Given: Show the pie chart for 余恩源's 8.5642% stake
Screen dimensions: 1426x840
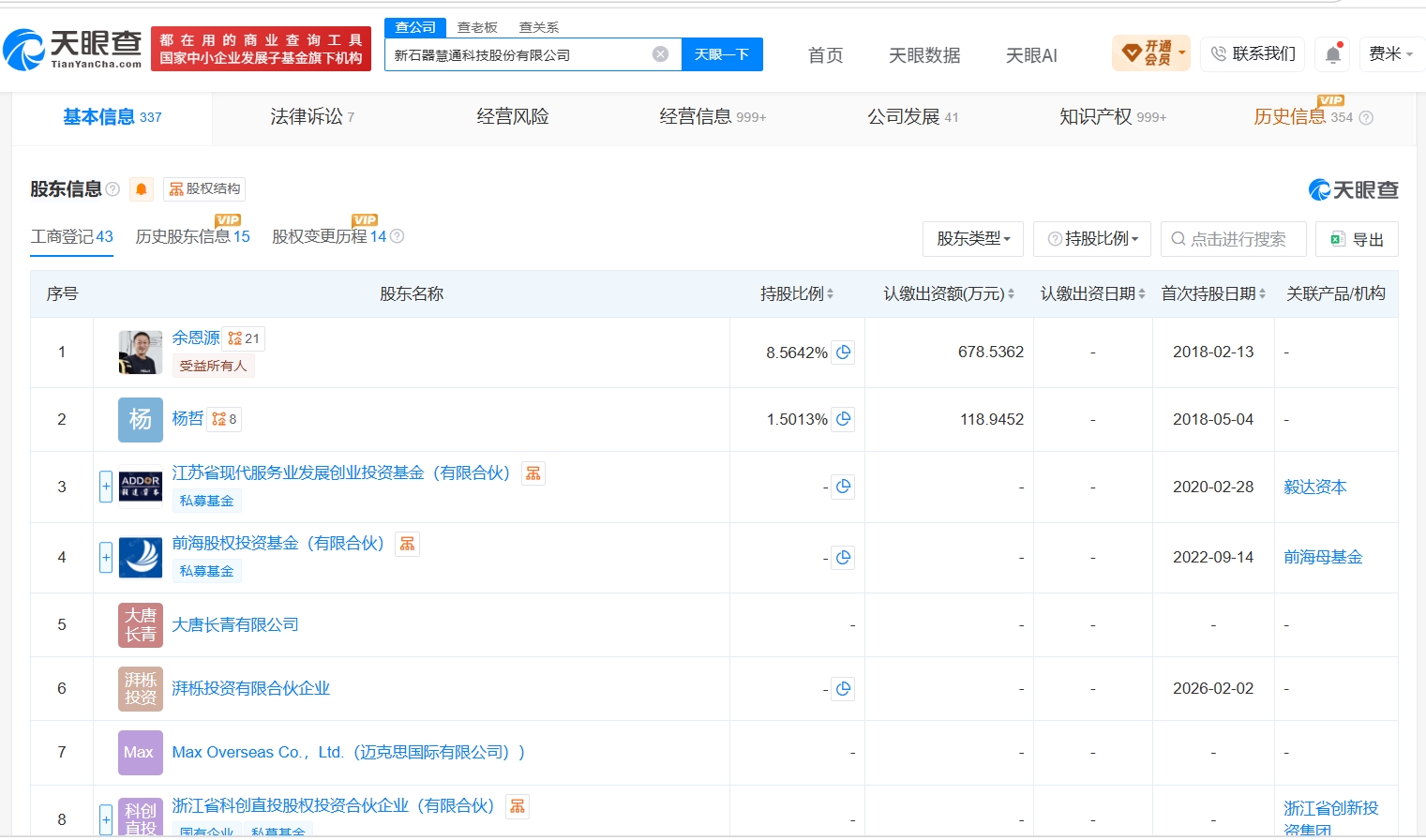Looking at the screenshot, I should 843,352.
